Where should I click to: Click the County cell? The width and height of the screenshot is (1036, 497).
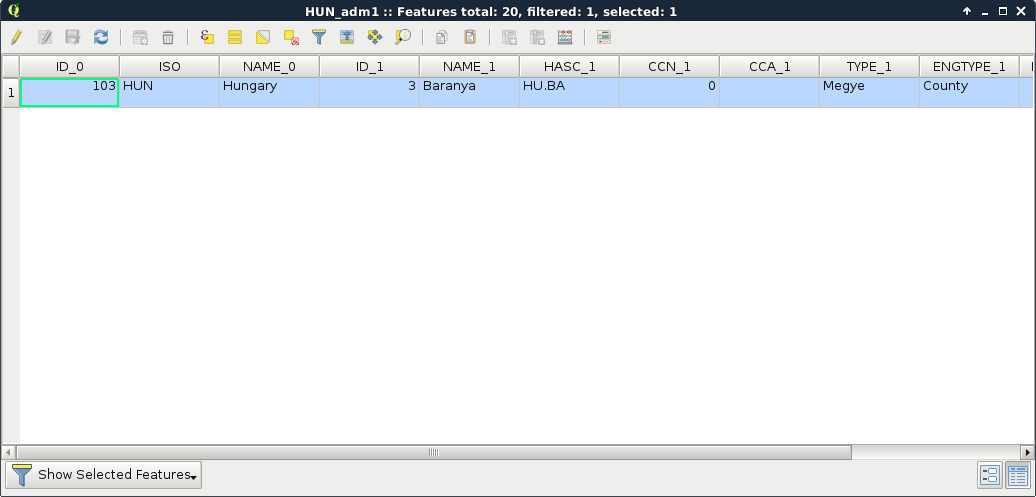(x=969, y=93)
